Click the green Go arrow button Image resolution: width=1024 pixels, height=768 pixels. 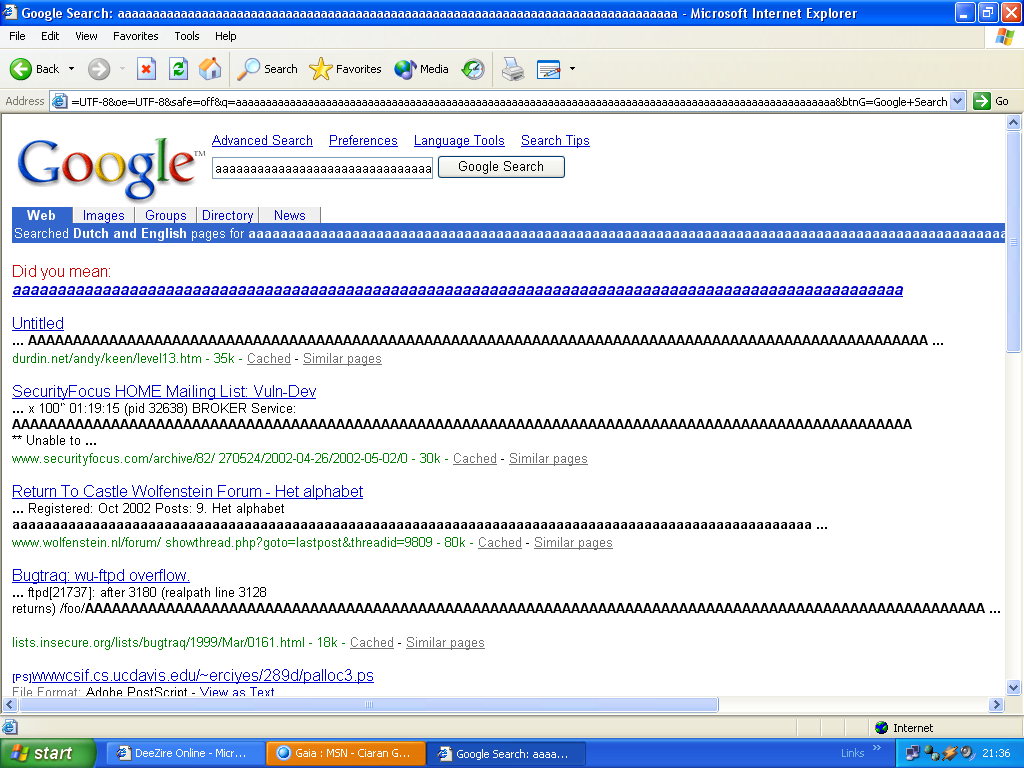(x=982, y=101)
